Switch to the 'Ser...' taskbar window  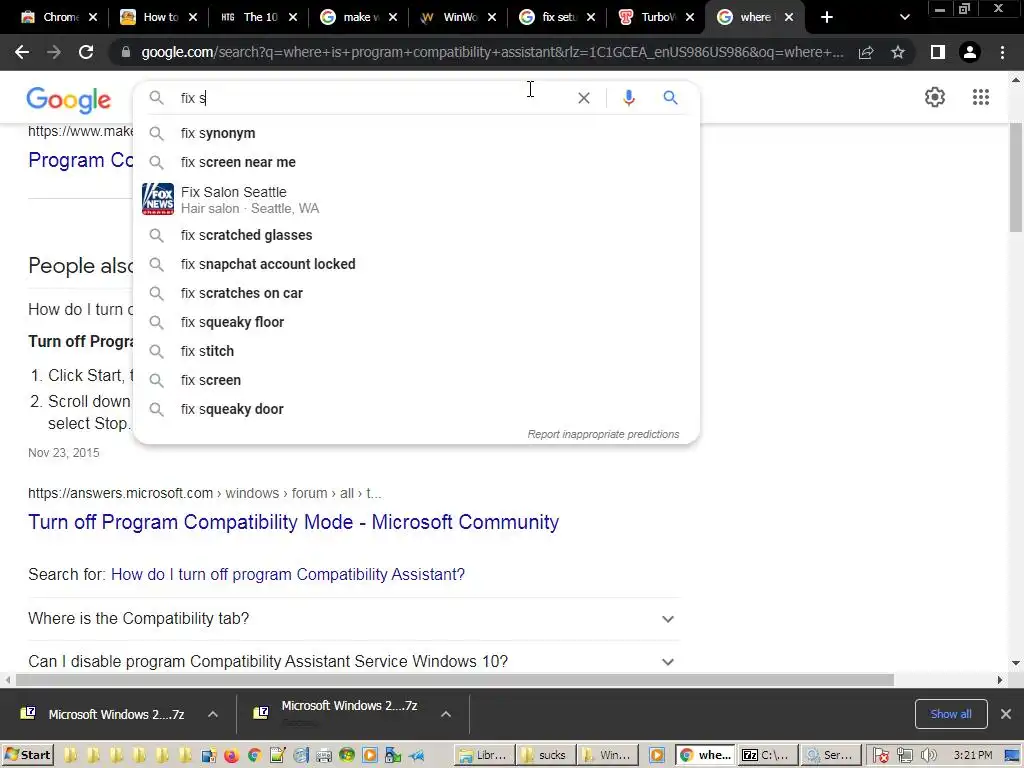(x=829, y=755)
